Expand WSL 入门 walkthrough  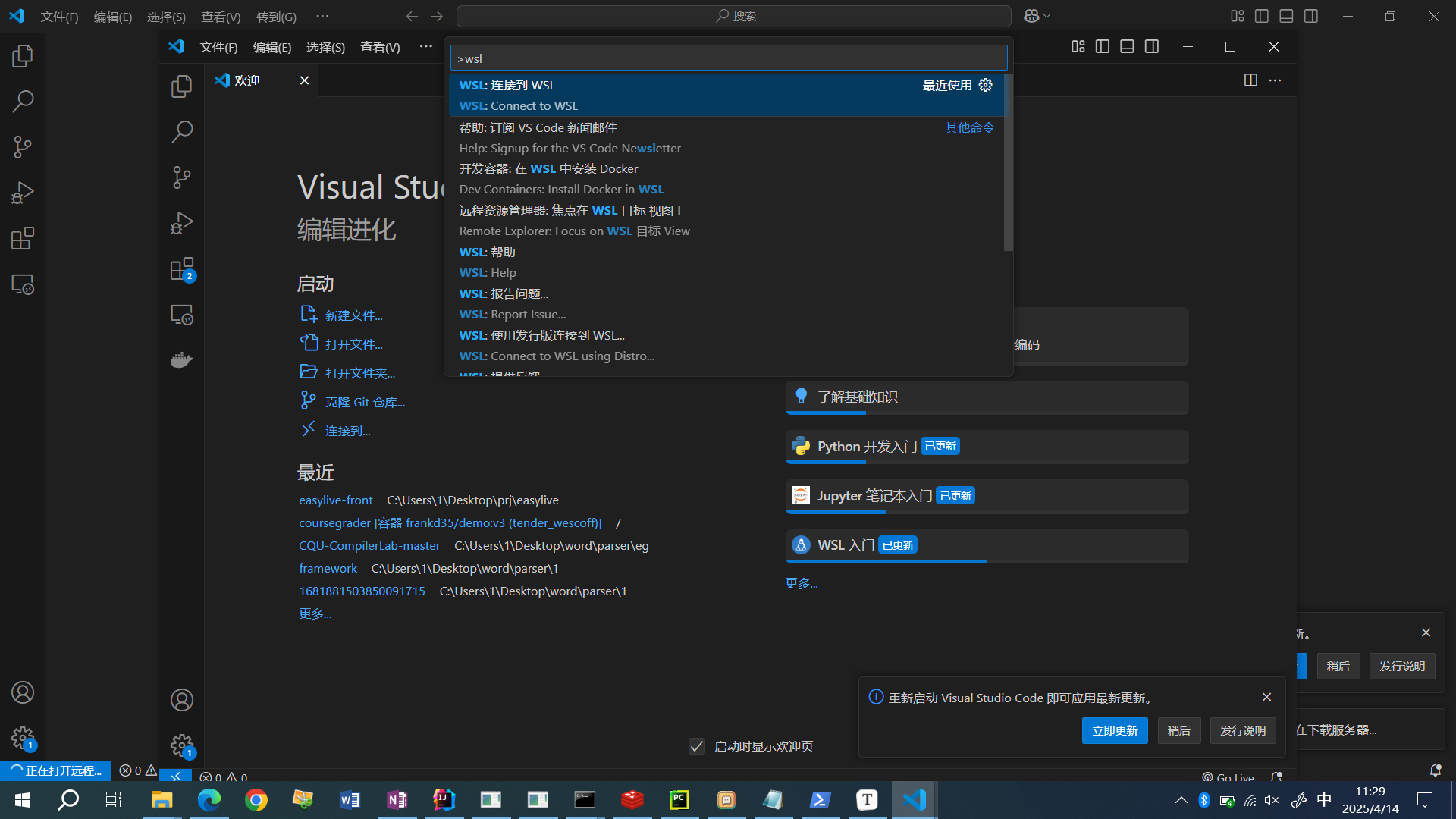point(987,545)
